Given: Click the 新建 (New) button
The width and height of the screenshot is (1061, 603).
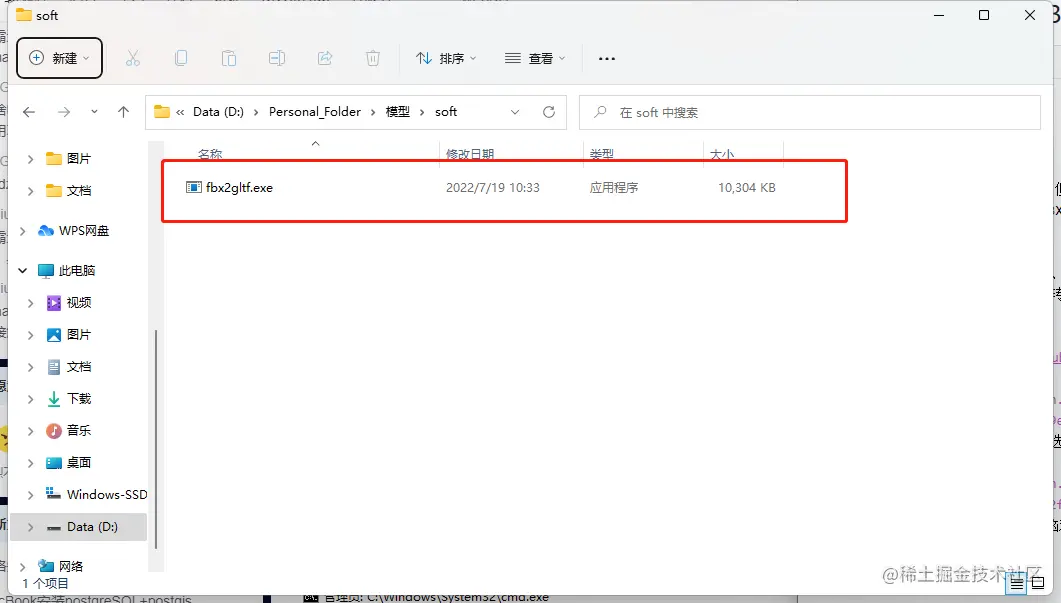Looking at the screenshot, I should (x=60, y=58).
